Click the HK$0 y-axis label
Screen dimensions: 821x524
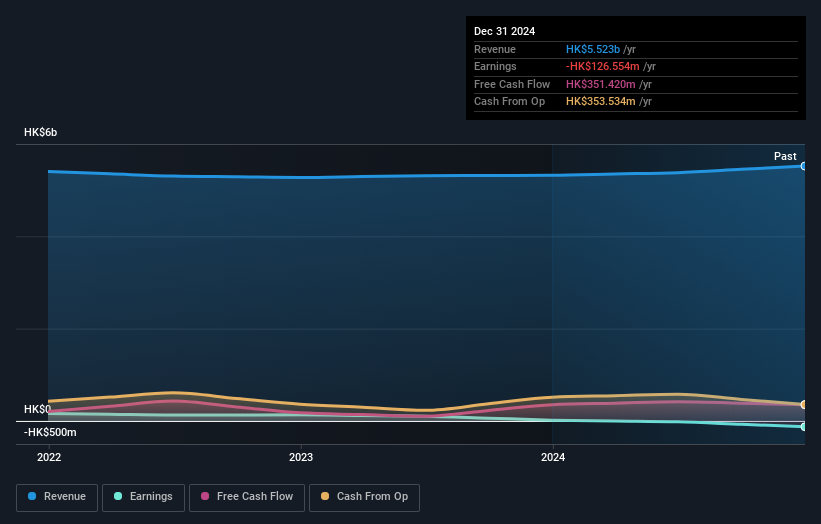(x=38, y=409)
